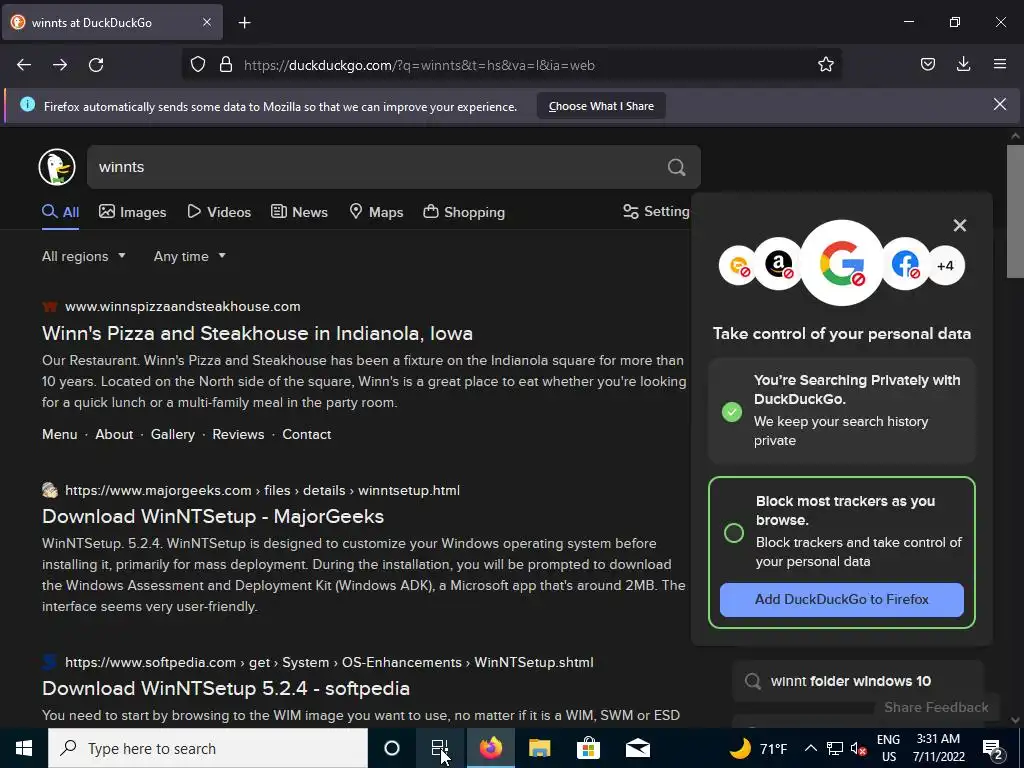Open Download WinNTSetup 5.2.4 softpedia result
The width and height of the screenshot is (1024, 768).
(226, 688)
